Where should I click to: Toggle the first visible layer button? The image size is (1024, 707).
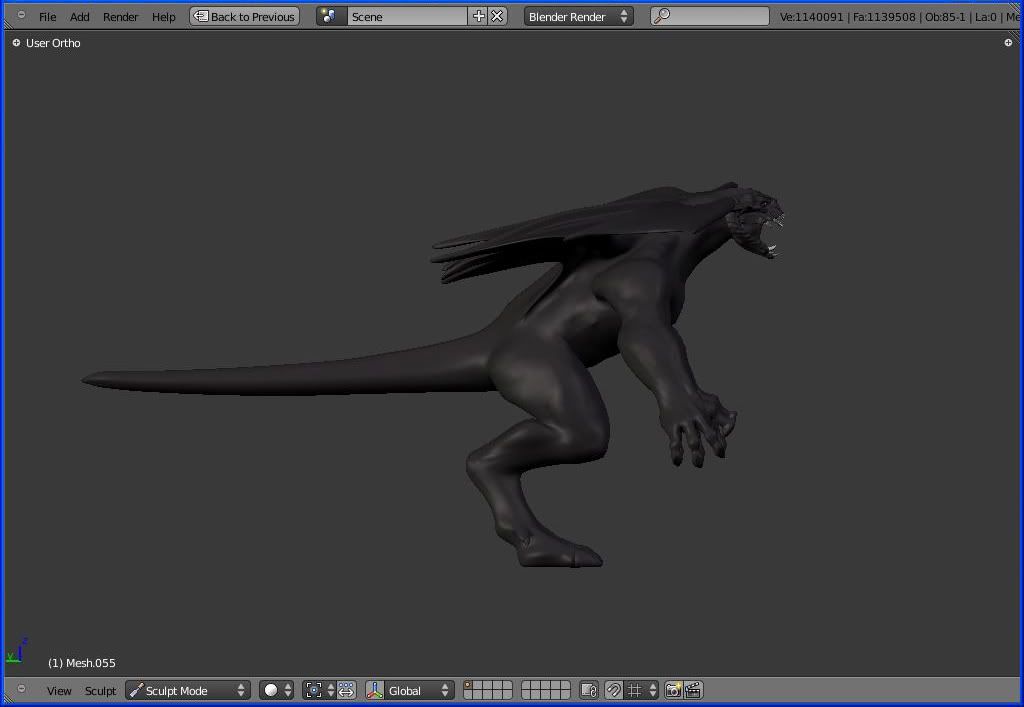click(470, 686)
